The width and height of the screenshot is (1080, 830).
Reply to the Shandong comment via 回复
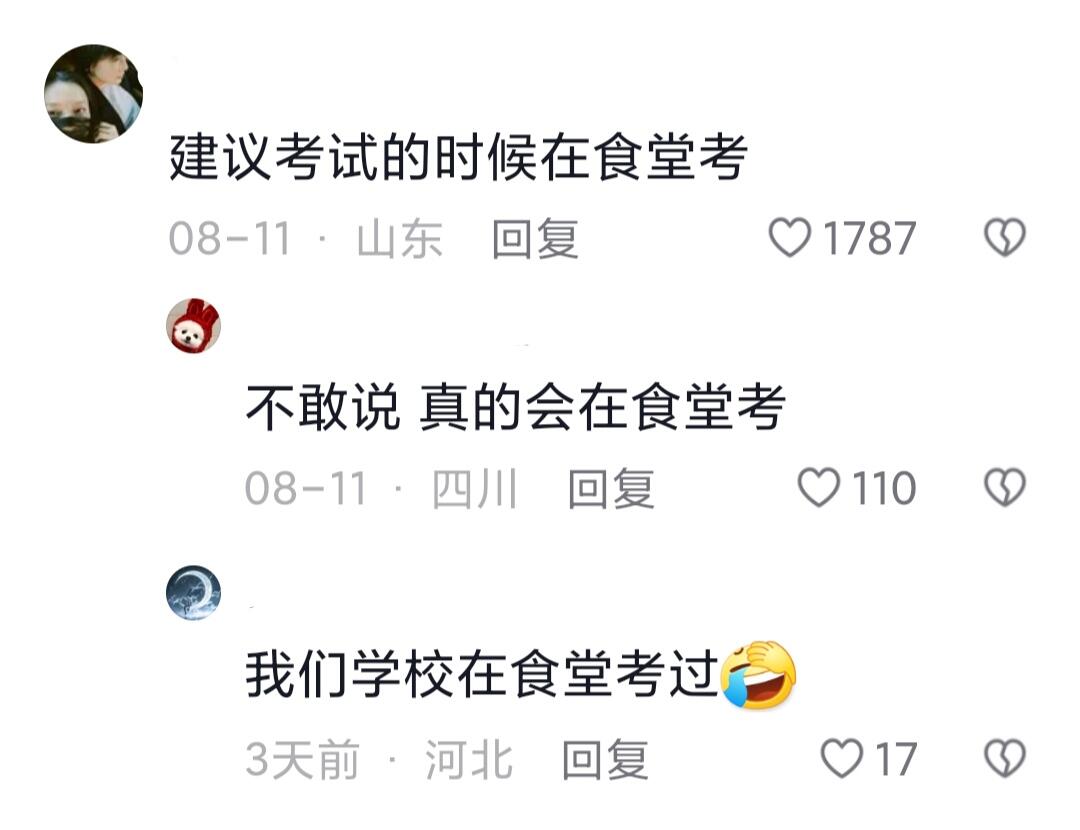(535, 238)
